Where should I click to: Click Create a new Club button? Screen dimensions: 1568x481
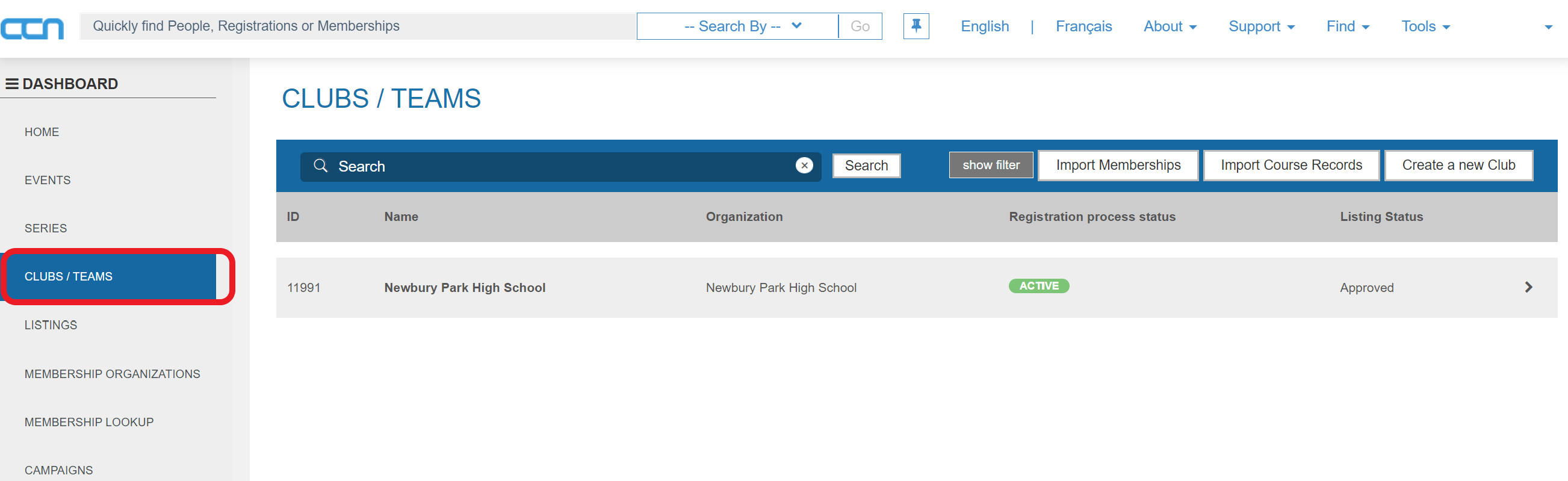[1458, 165]
